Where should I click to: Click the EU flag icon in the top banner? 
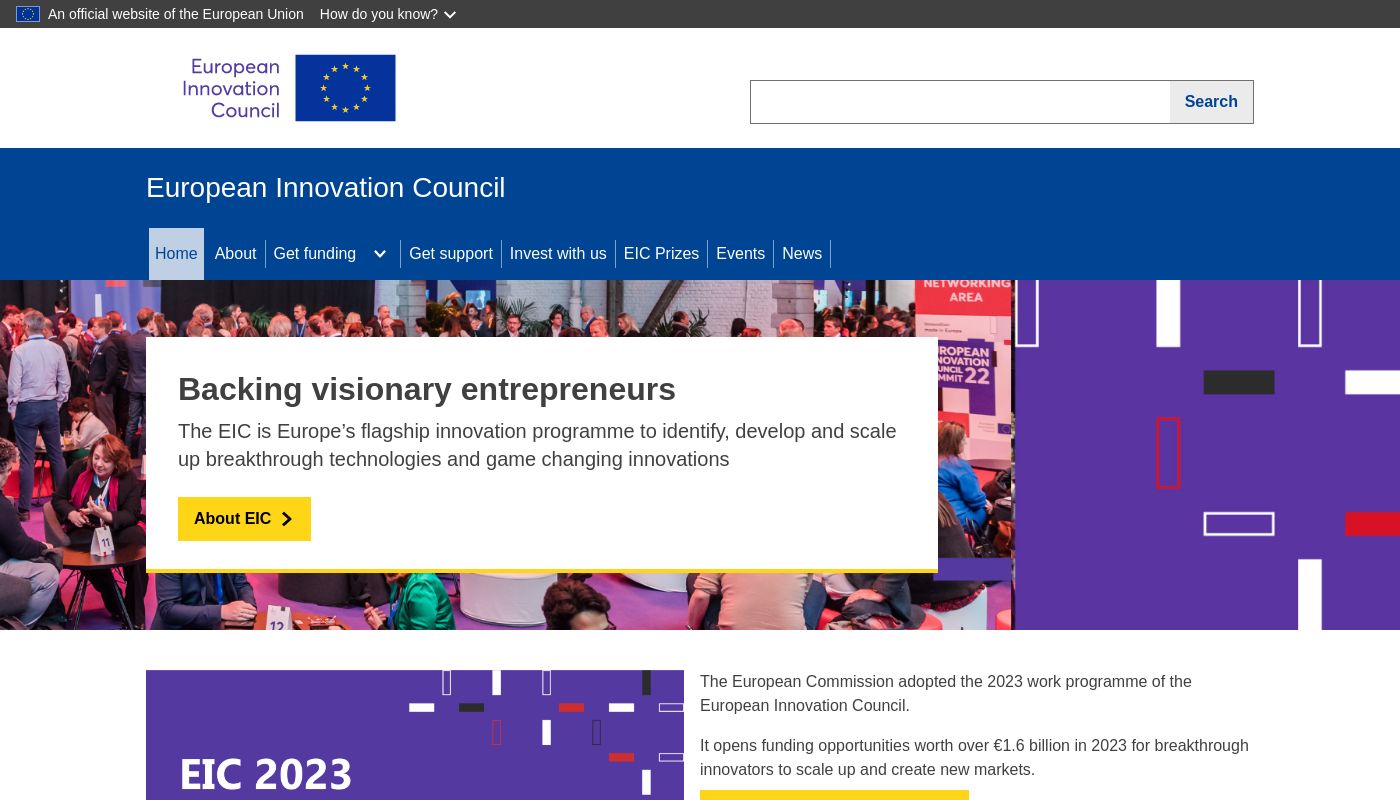28,14
